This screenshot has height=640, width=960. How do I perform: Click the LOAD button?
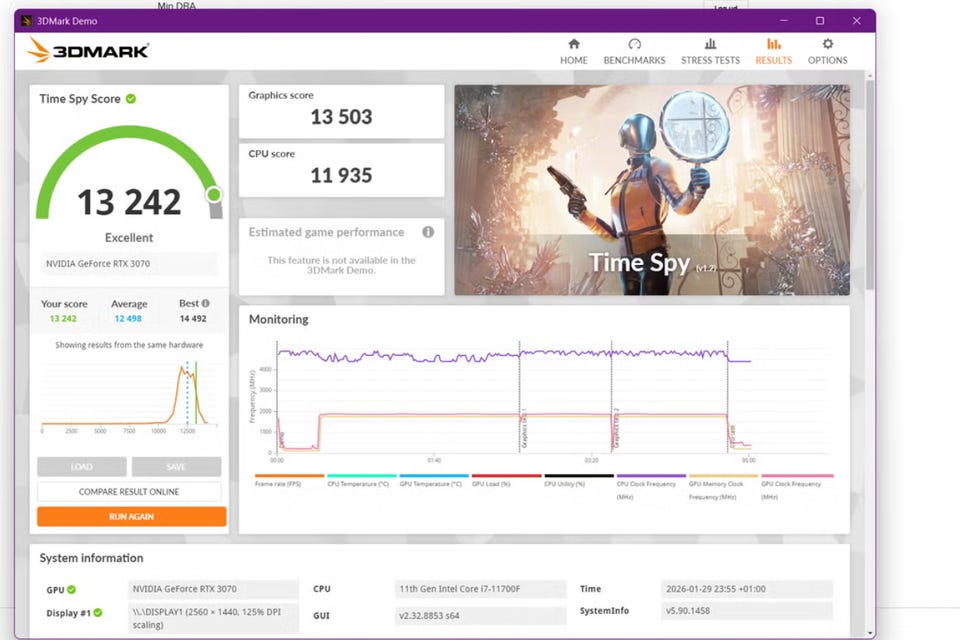point(81,467)
